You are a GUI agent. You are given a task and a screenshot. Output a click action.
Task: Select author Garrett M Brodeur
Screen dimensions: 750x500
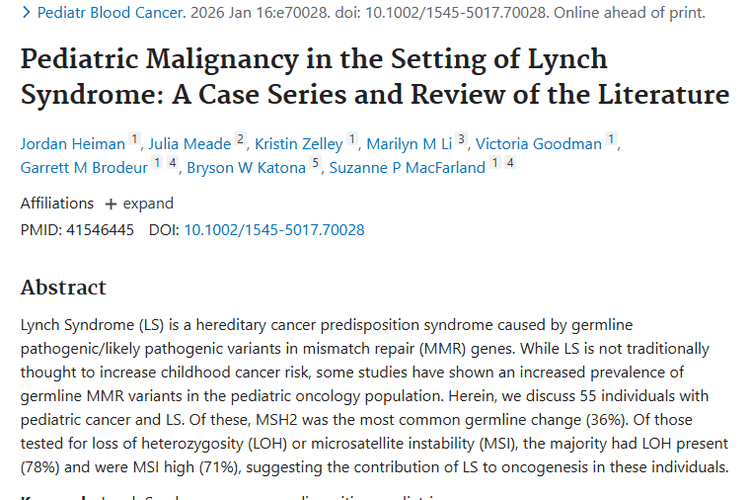pyautogui.click(x=83, y=168)
